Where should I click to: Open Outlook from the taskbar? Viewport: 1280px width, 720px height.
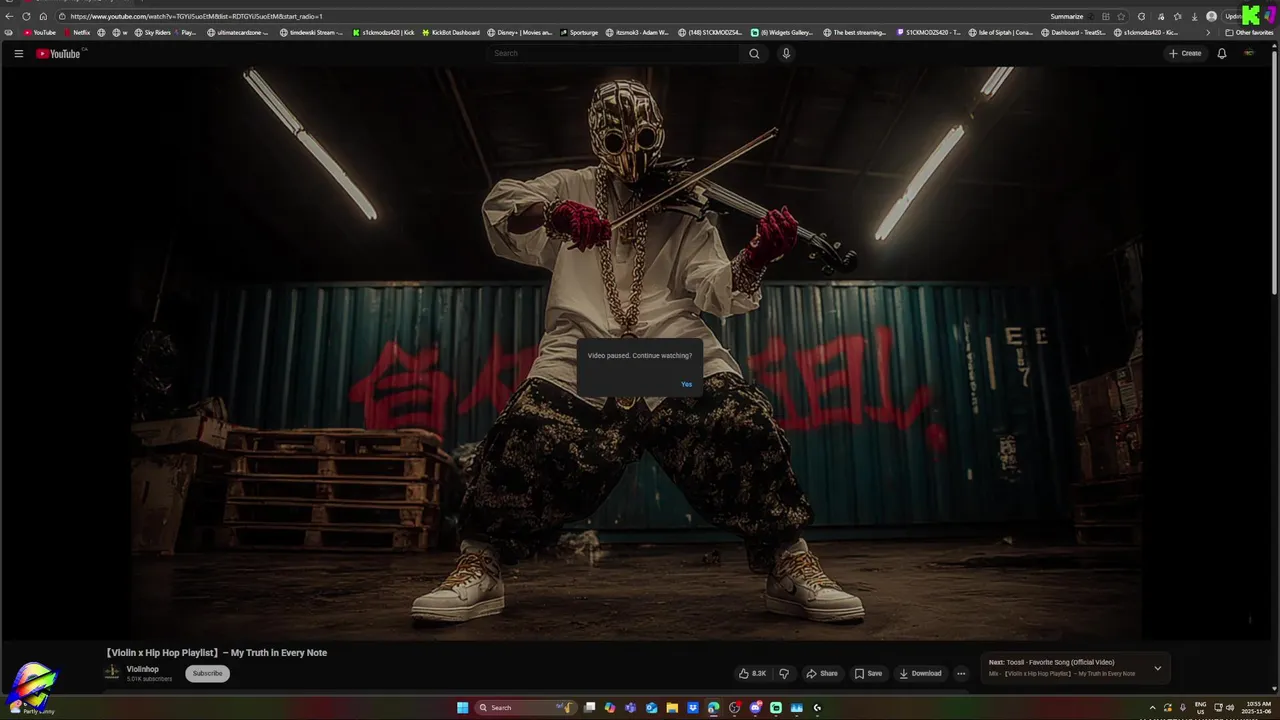[x=652, y=708]
